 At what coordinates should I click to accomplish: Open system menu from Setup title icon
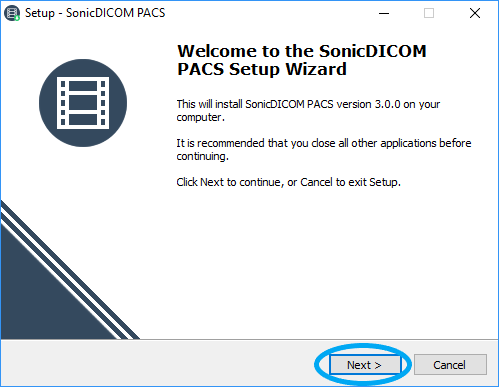click(12, 13)
